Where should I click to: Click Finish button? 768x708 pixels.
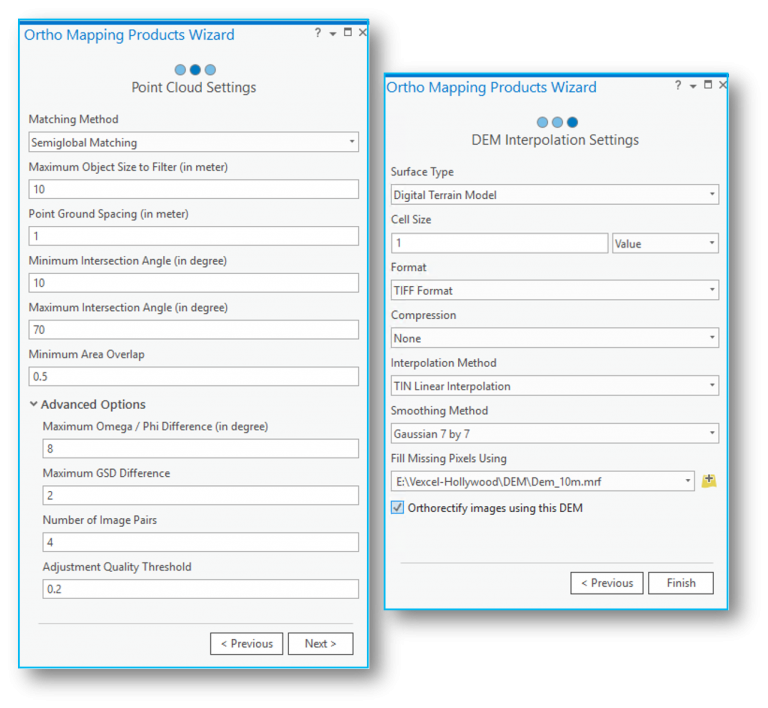click(x=681, y=583)
